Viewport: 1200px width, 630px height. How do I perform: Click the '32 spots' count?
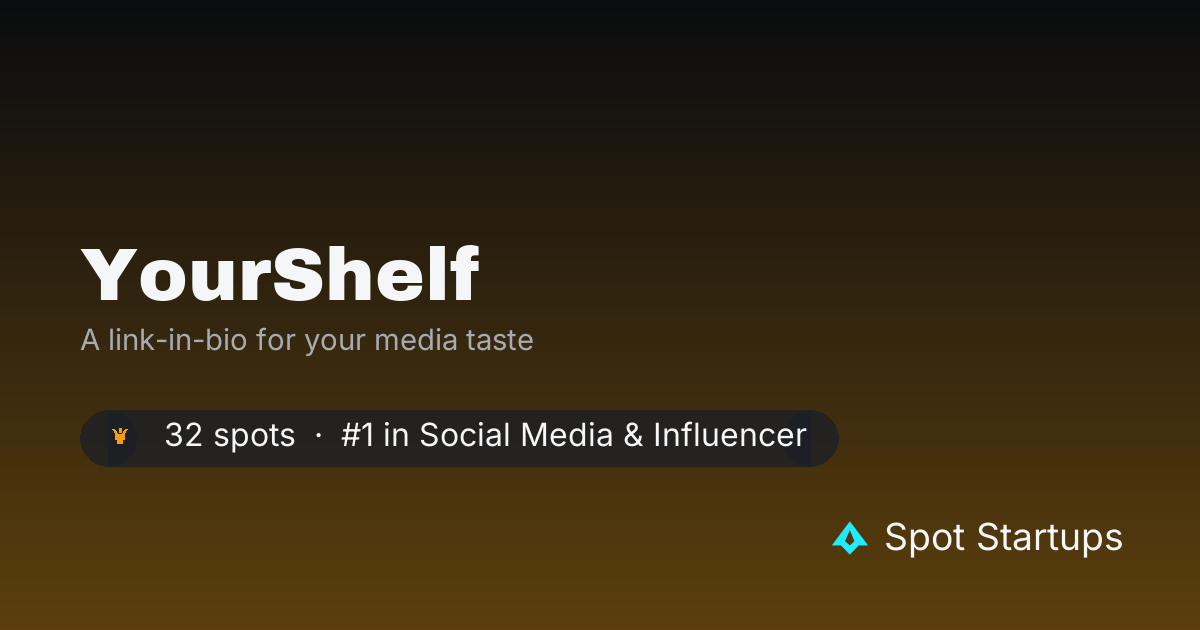click(x=230, y=435)
